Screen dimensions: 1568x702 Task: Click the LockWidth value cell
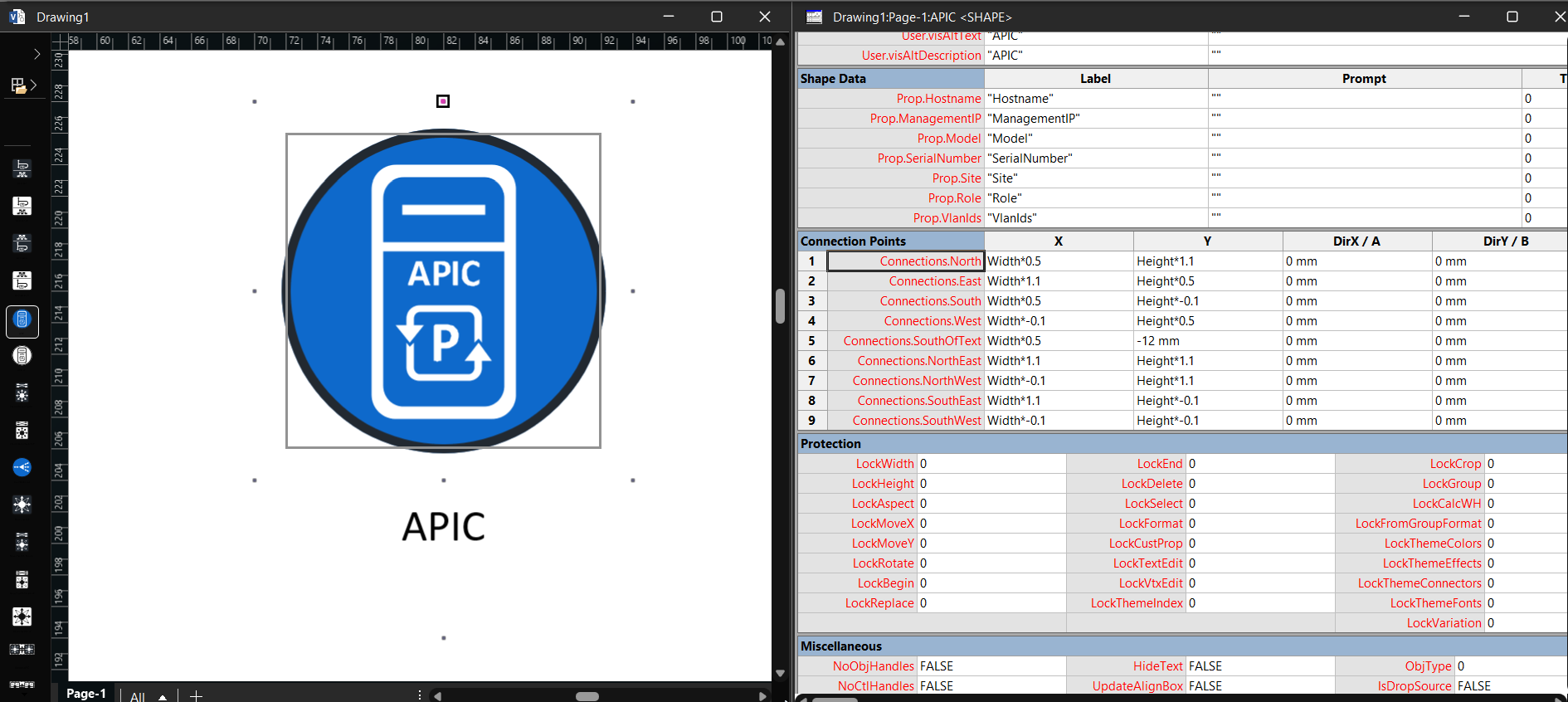991,464
